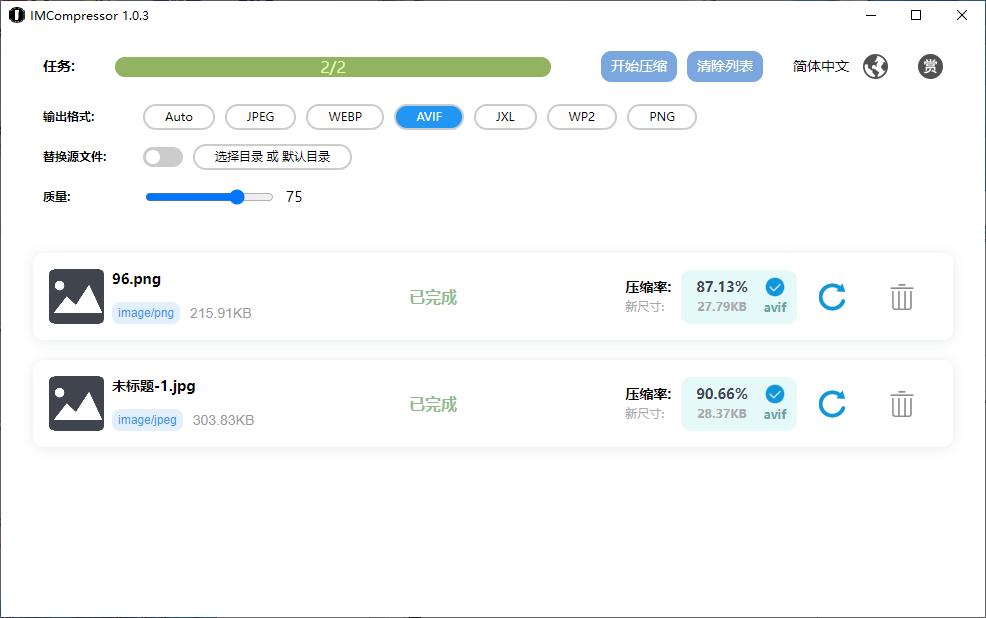Remove 未标题-1.jpg via the trash icon
986x618 pixels.
coord(901,404)
